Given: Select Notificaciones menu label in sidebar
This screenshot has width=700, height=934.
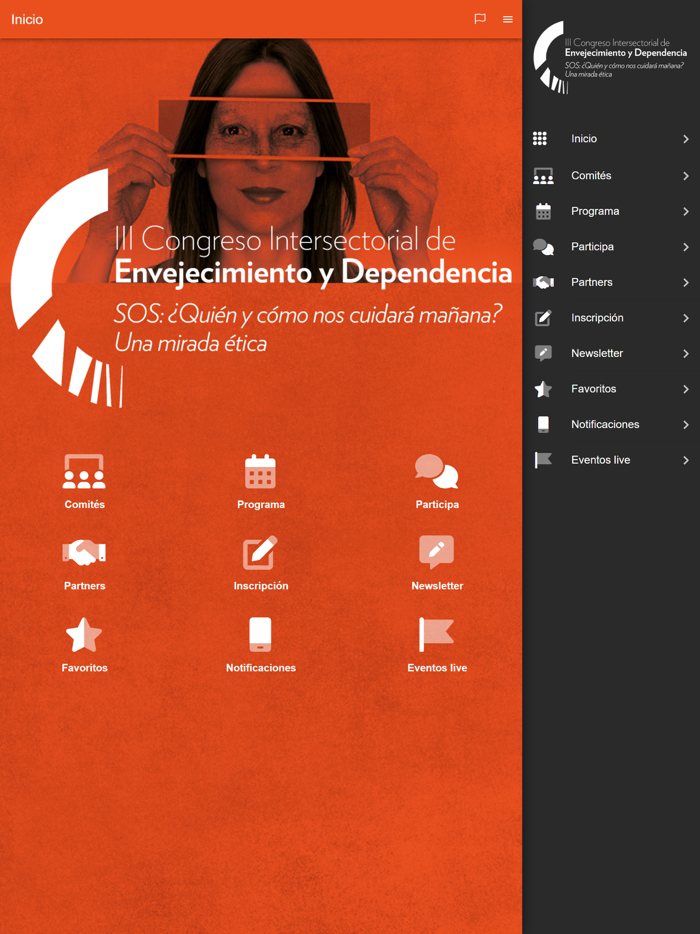Looking at the screenshot, I should click(605, 424).
